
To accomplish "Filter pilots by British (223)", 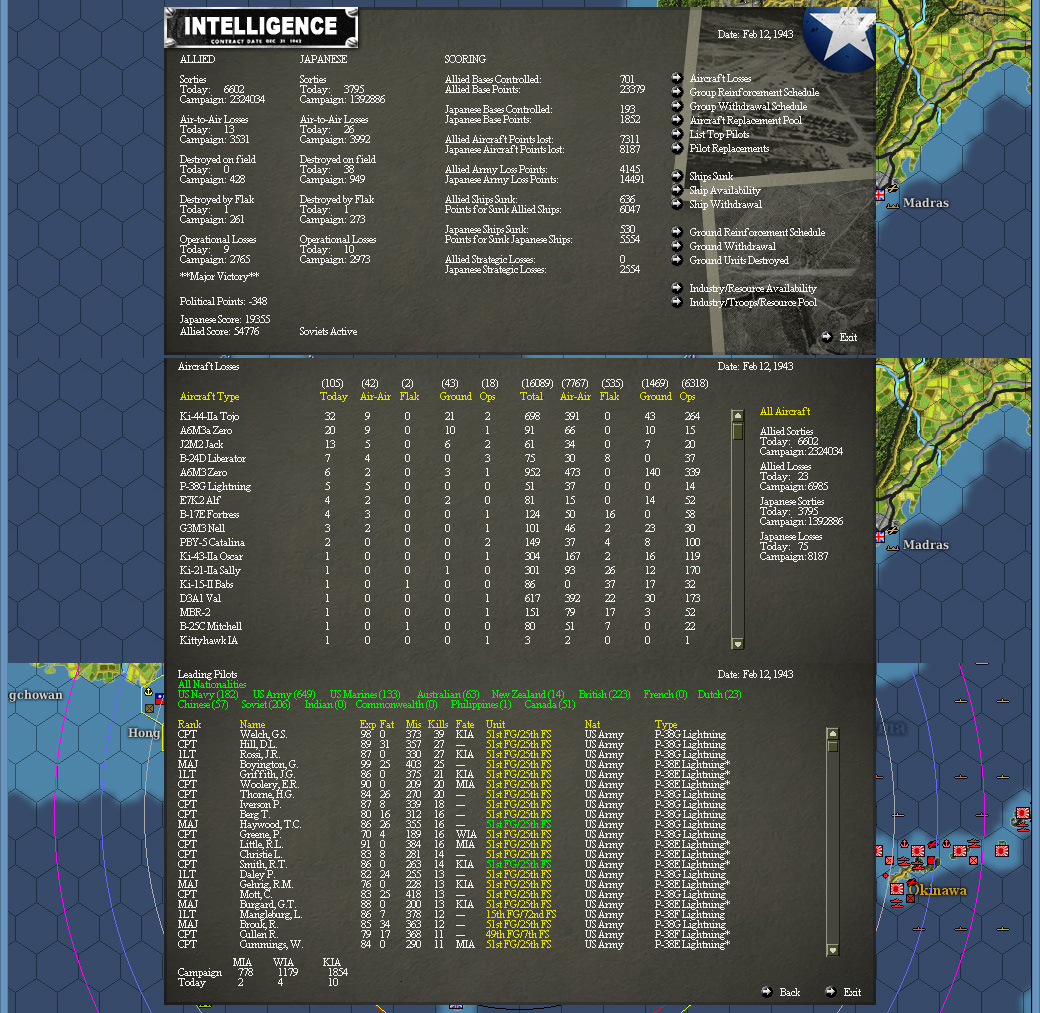I will [x=604, y=694].
